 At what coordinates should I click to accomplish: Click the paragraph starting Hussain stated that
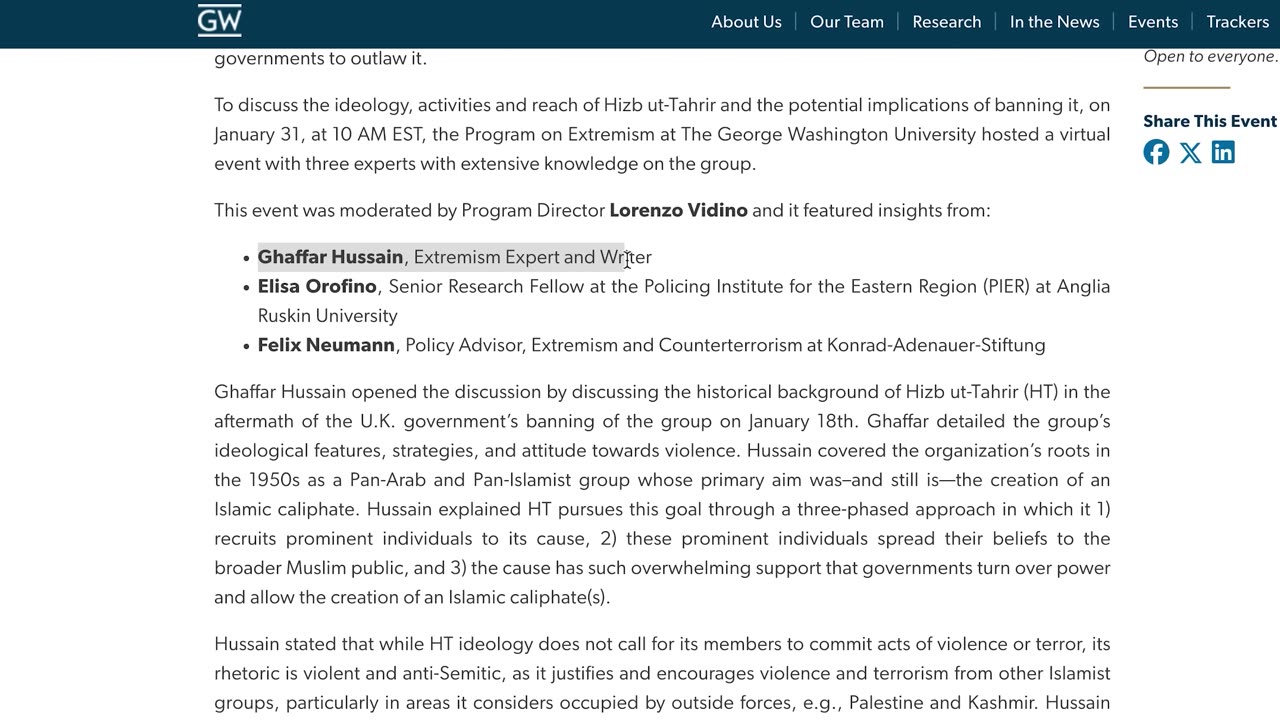(662, 674)
